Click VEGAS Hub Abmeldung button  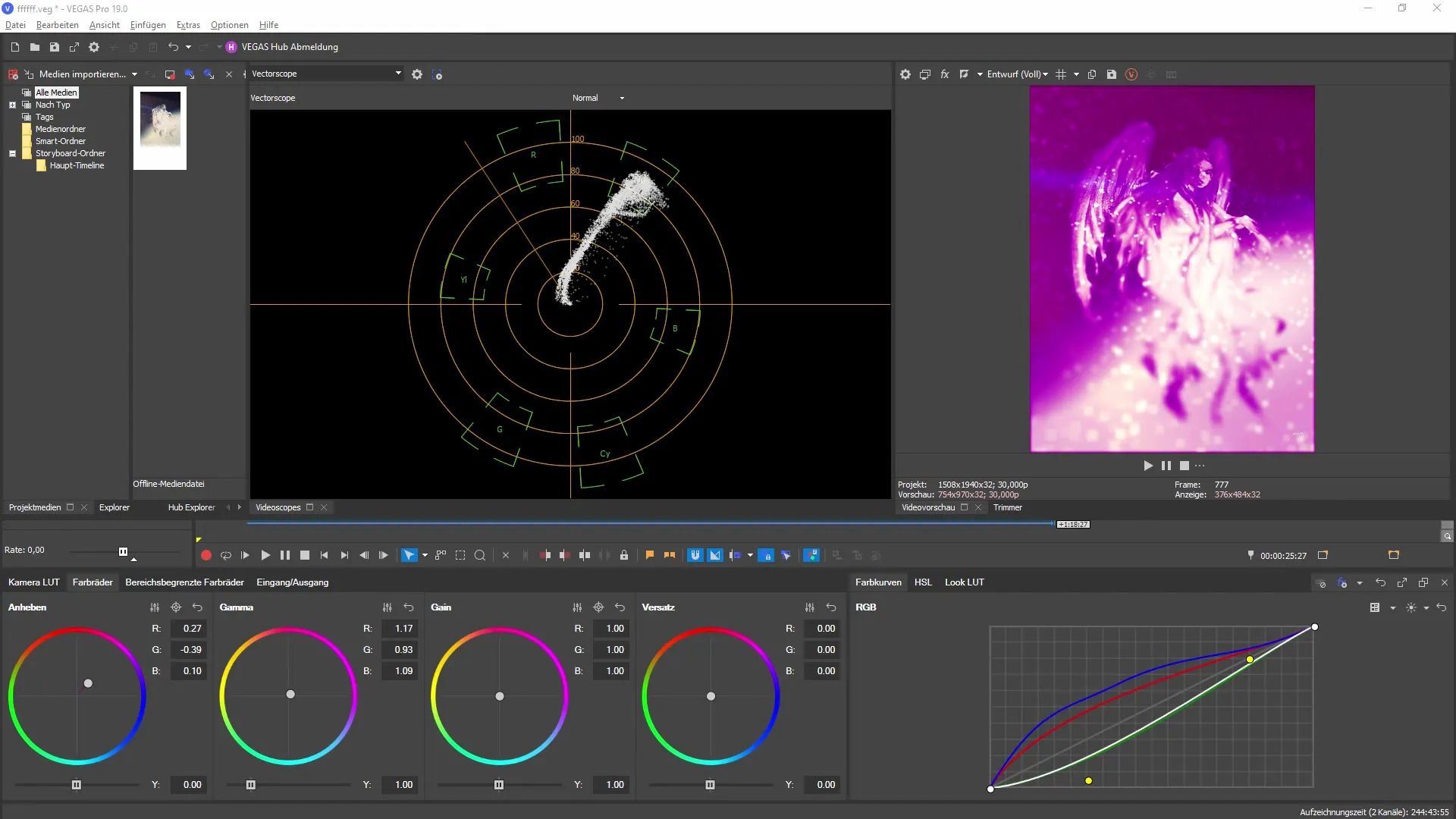(281, 47)
